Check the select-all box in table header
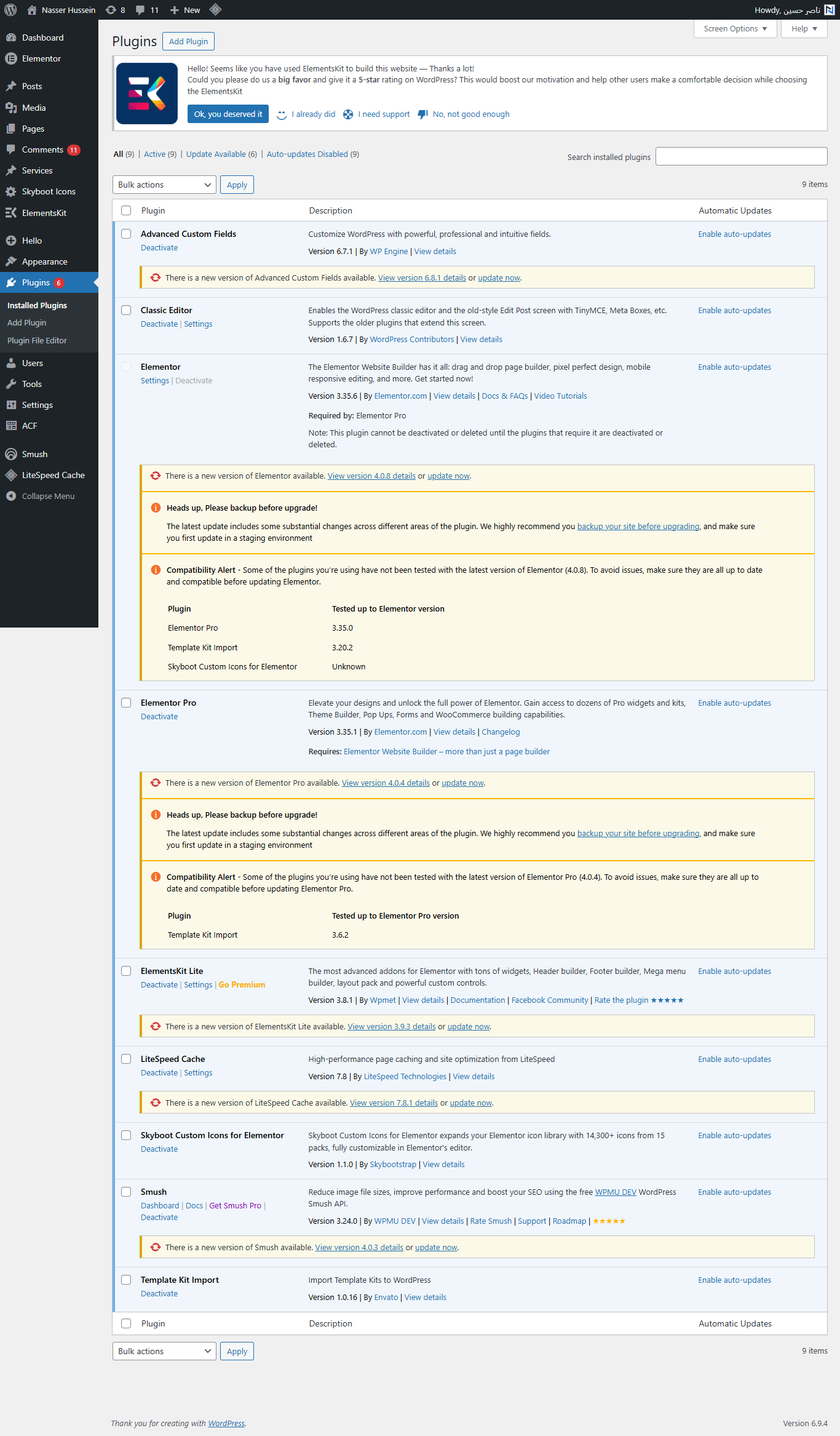The image size is (840, 1436). point(126,210)
